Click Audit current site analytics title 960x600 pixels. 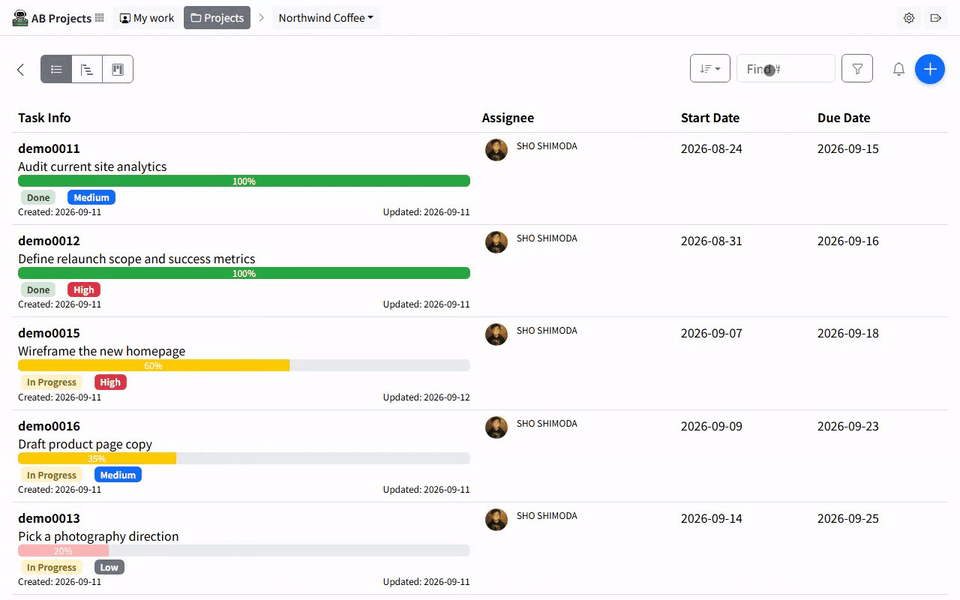[x=92, y=167]
